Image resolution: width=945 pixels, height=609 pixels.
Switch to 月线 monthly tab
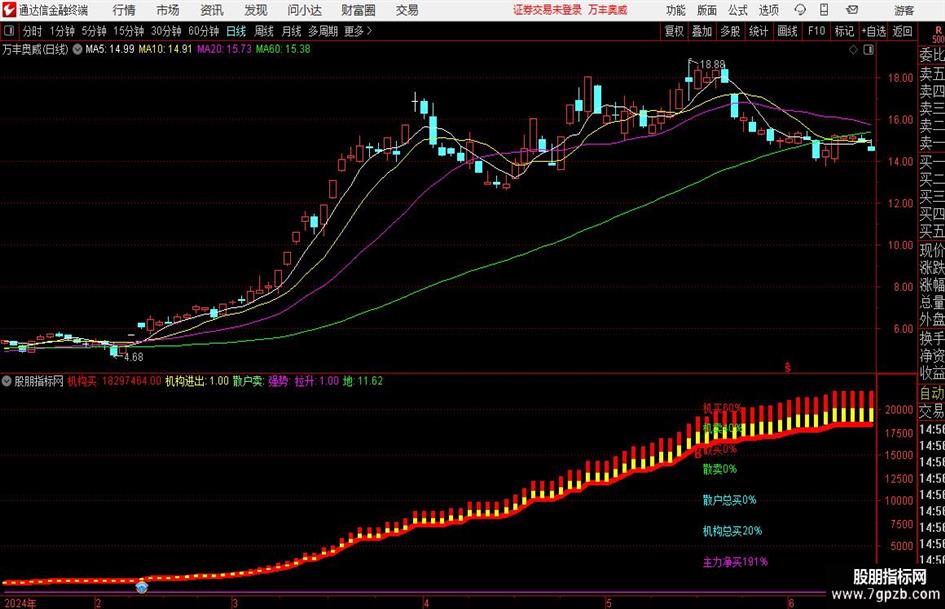292,31
